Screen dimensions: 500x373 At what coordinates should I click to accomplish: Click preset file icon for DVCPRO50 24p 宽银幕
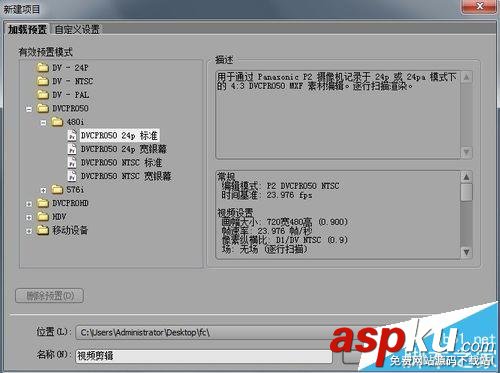[x=72, y=149]
